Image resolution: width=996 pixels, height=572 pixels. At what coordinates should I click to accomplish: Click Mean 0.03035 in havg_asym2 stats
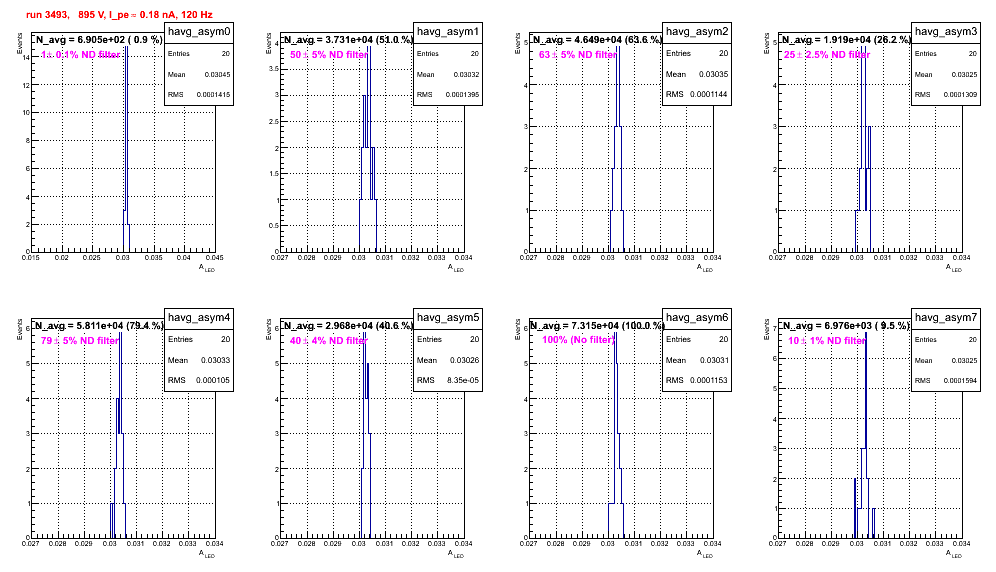point(697,74)
